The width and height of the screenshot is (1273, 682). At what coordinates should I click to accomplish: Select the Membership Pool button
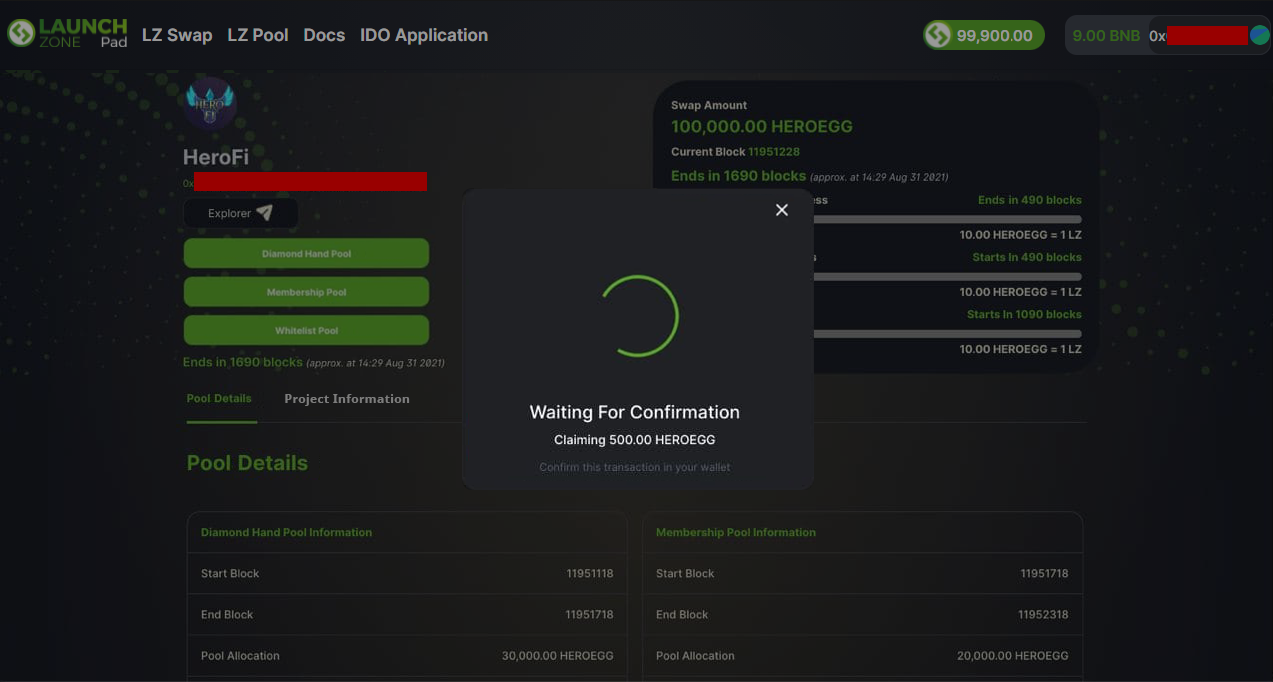(306, 292)
